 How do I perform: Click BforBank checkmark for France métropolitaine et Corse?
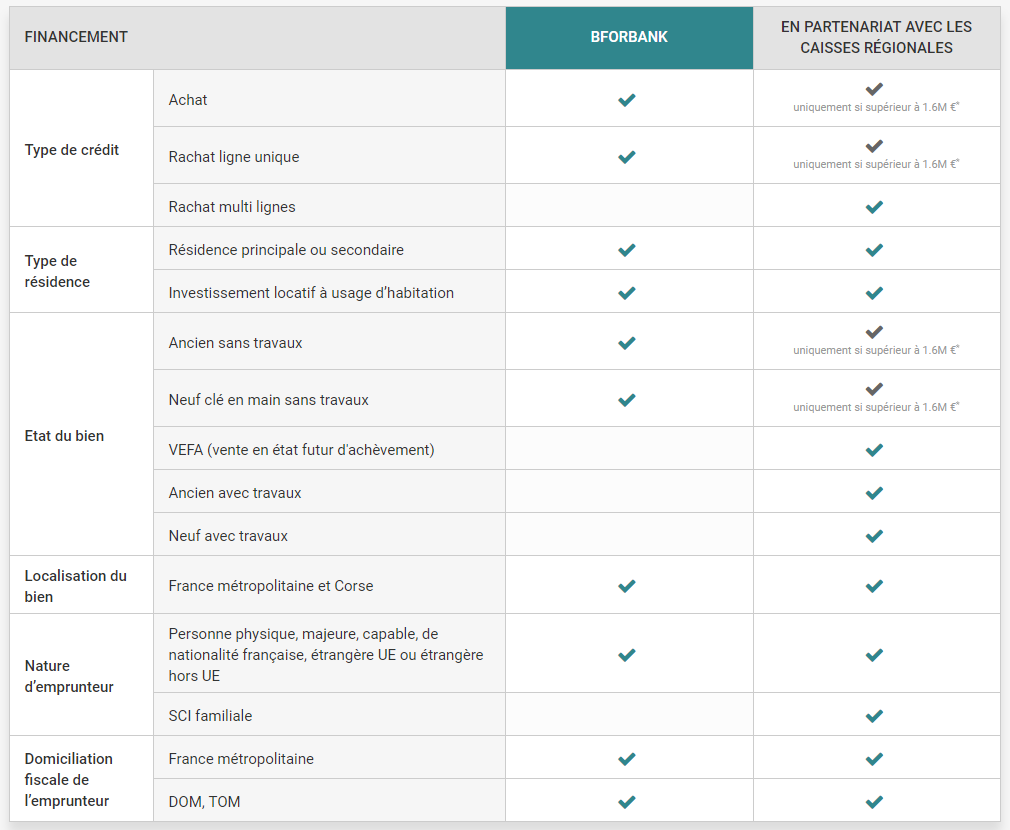[627, 585]
